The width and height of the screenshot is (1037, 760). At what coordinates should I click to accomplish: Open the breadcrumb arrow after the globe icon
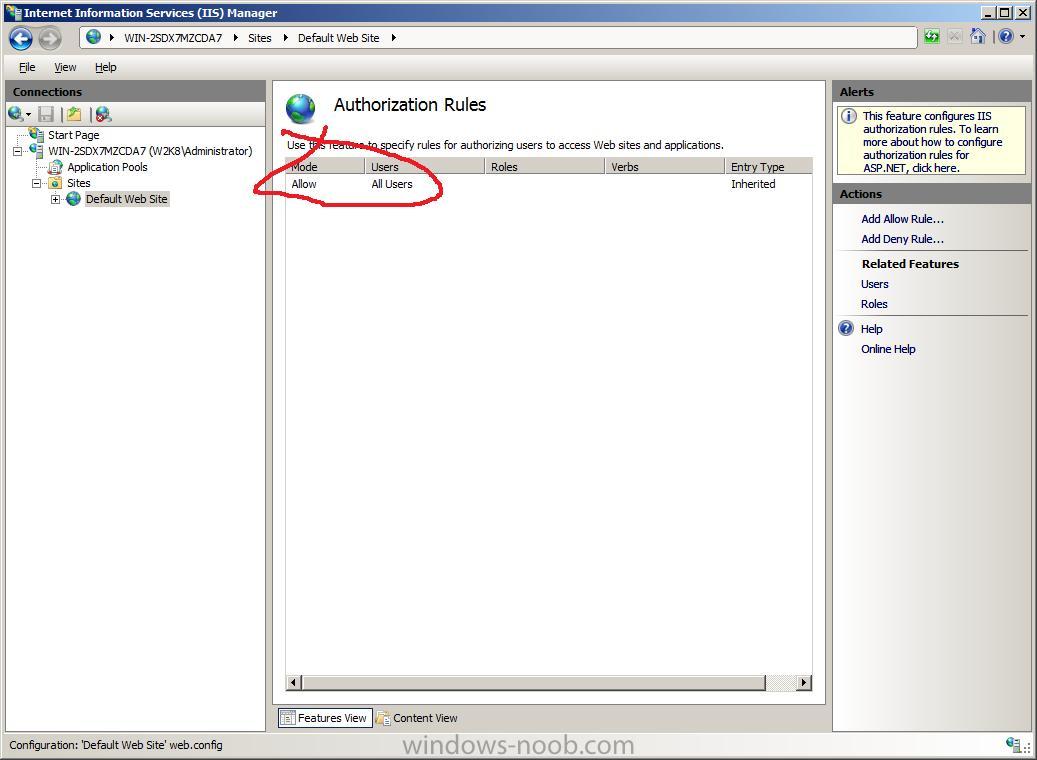point(112,38)
